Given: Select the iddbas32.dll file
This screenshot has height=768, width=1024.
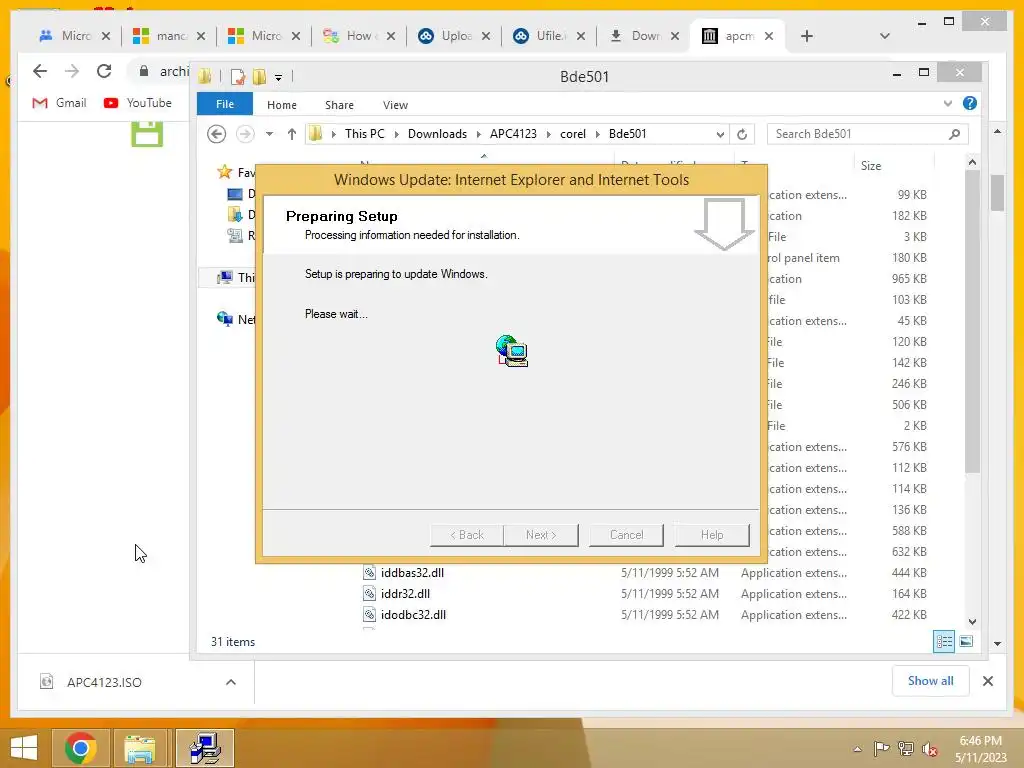Looking at the screenshot, I should 412,573.
